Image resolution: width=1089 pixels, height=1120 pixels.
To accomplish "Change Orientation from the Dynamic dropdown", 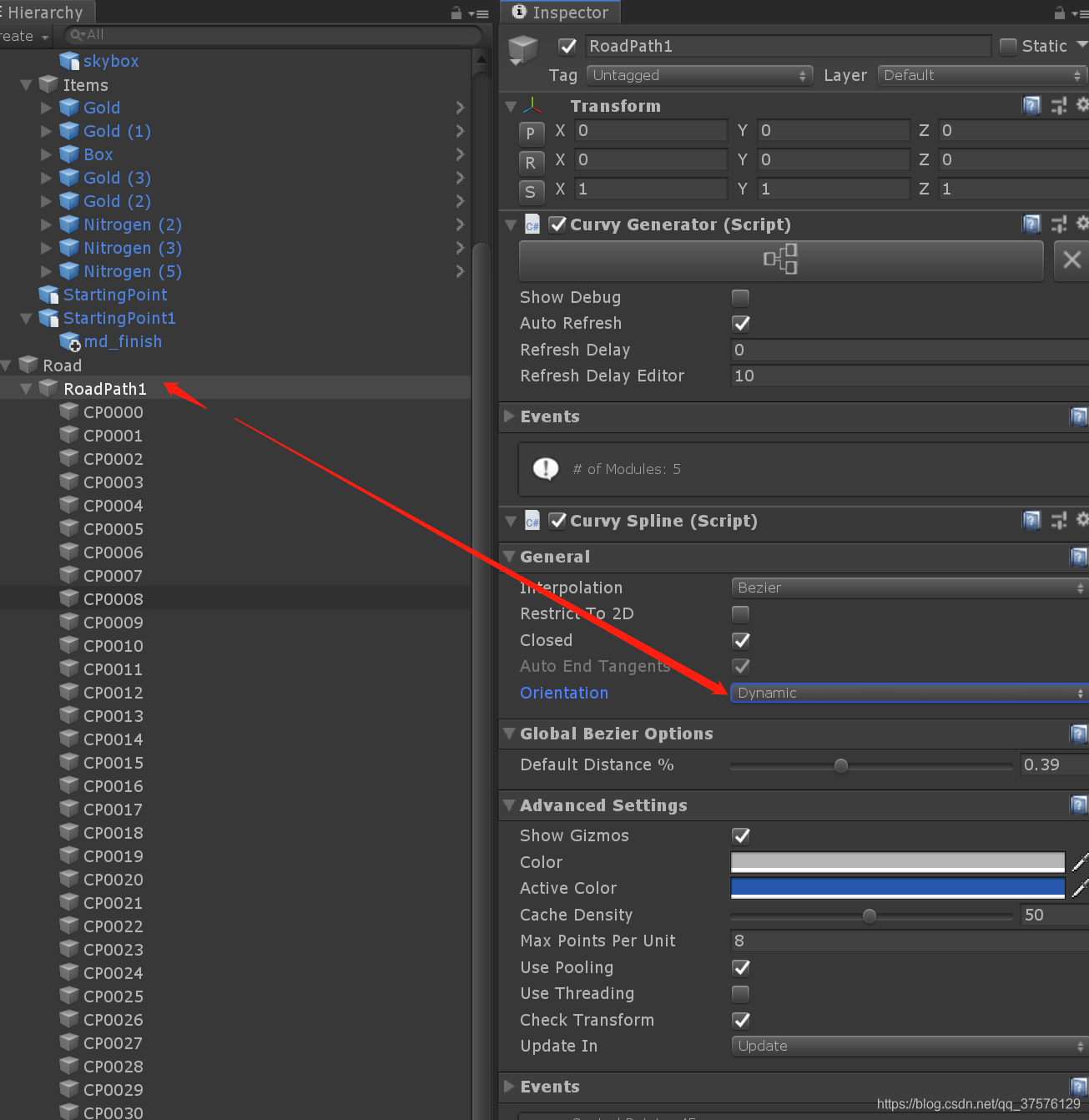I will coord(907,693).
